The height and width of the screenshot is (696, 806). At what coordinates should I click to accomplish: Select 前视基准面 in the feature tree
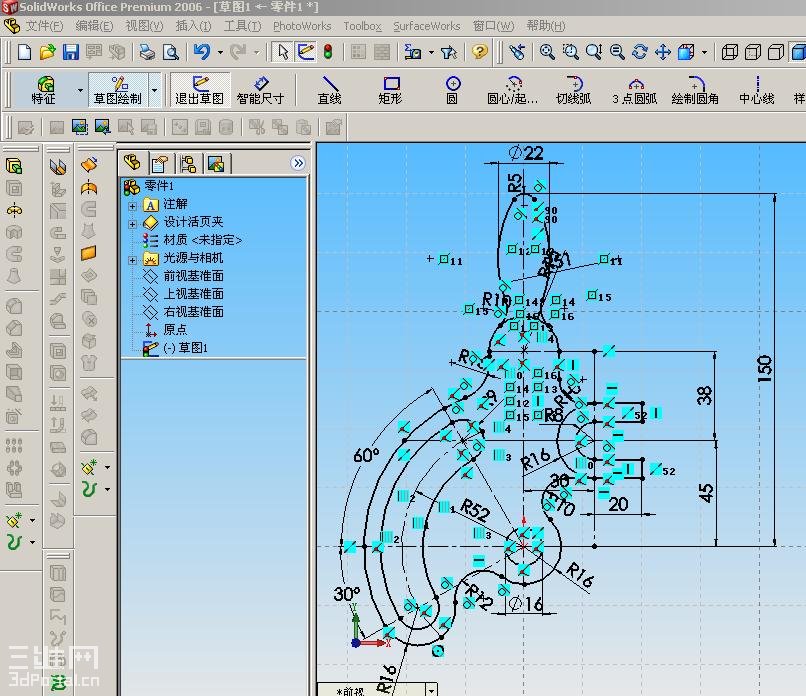pos(193,276)
